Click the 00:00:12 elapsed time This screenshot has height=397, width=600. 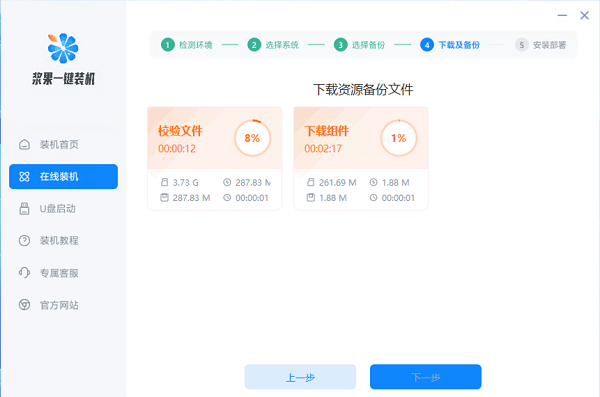tap(177, 149)
